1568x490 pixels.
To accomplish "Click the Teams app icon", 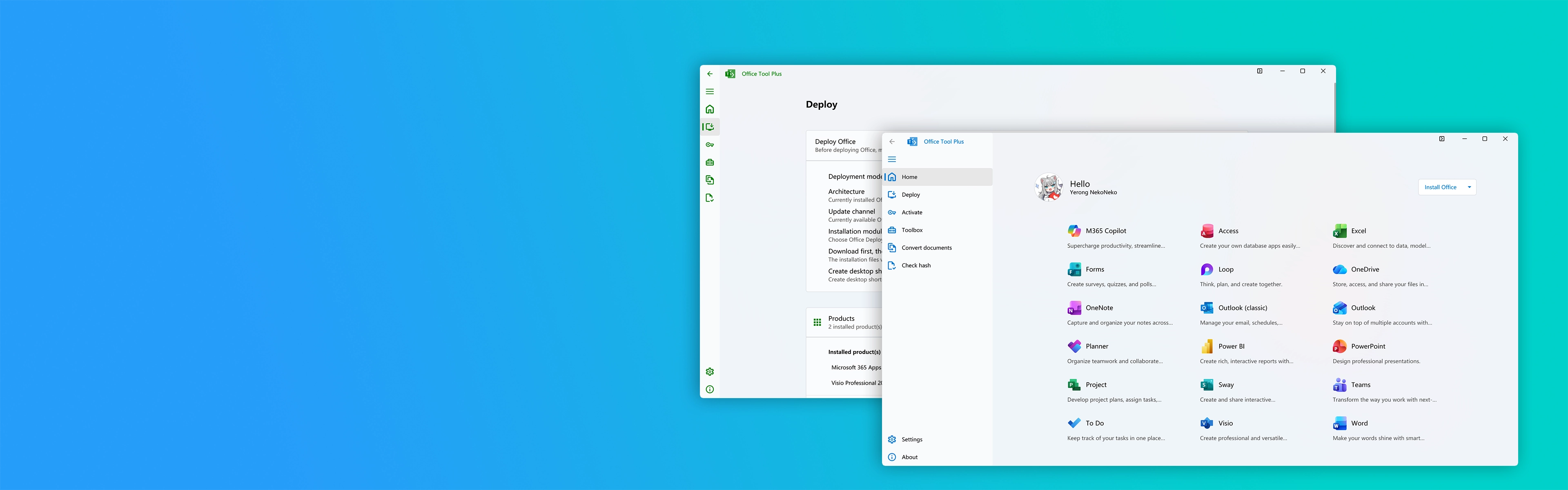I will (x=1340, y=384).
